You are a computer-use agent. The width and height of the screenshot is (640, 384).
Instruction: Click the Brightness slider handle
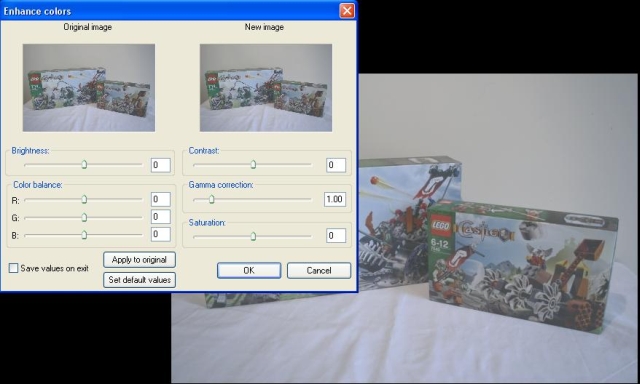(x=84, y=164)
